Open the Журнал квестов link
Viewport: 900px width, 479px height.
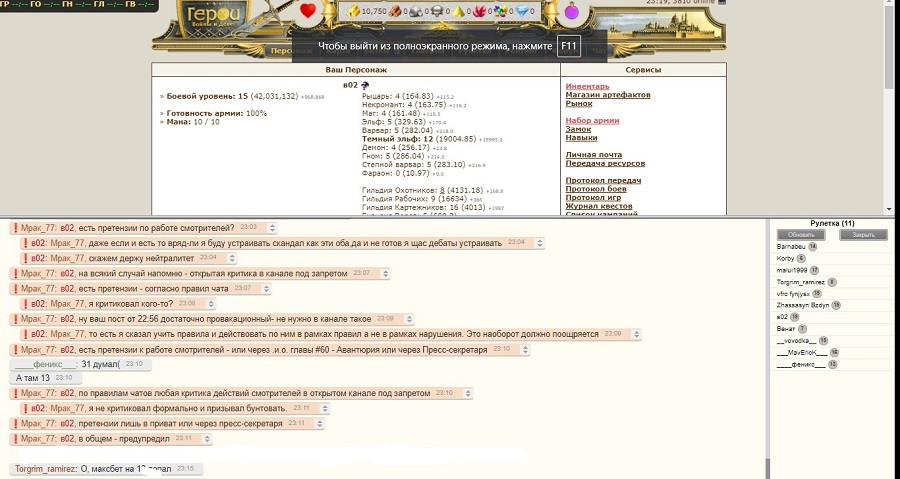[x=599, y=206]
